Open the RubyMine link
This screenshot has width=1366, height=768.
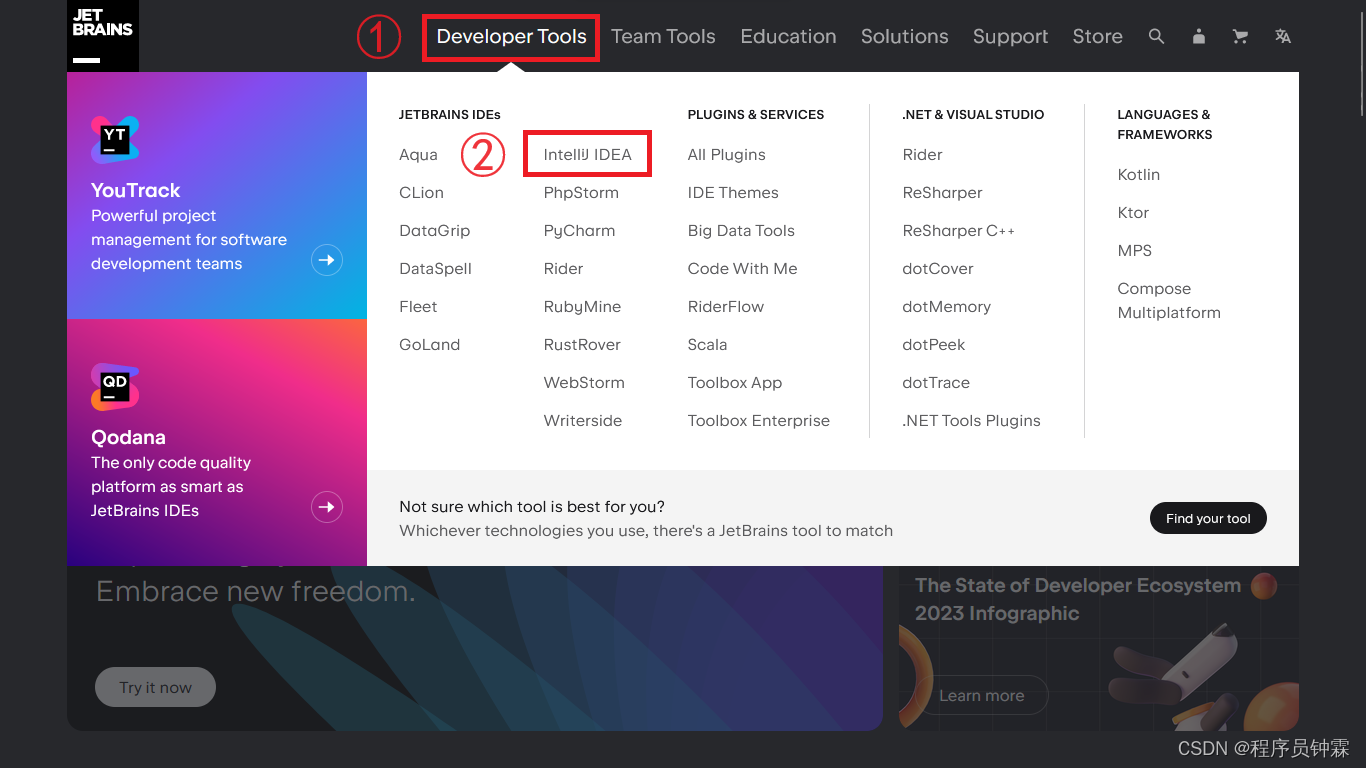pos(582,307)
